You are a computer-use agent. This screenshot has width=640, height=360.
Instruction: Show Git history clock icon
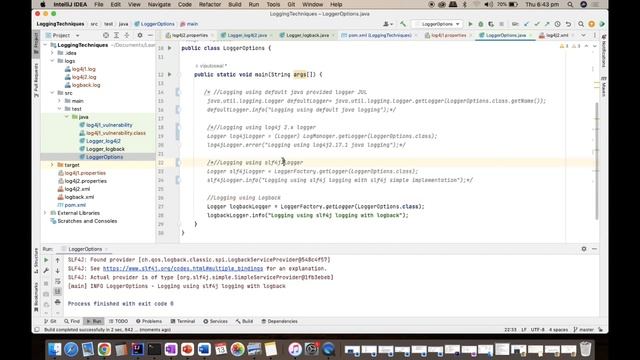pos(558,24)
